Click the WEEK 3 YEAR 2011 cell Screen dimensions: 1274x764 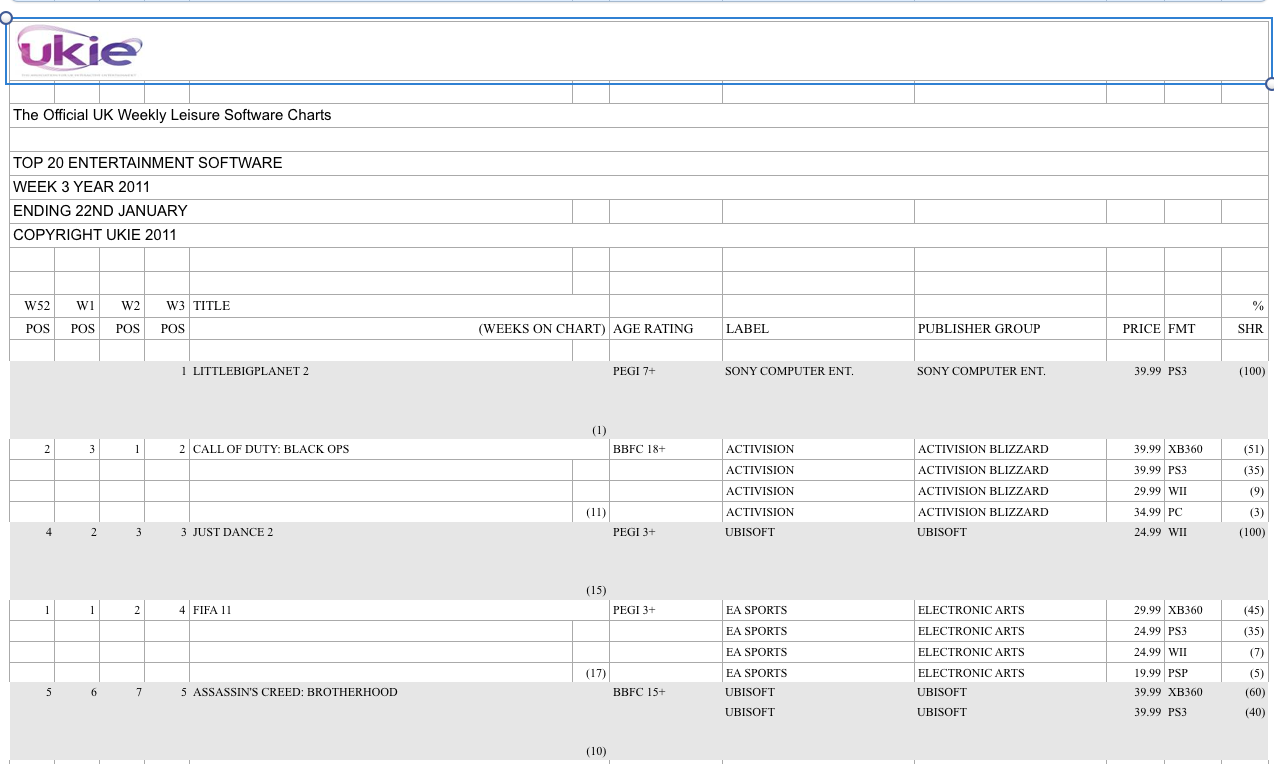pos(82,187)
